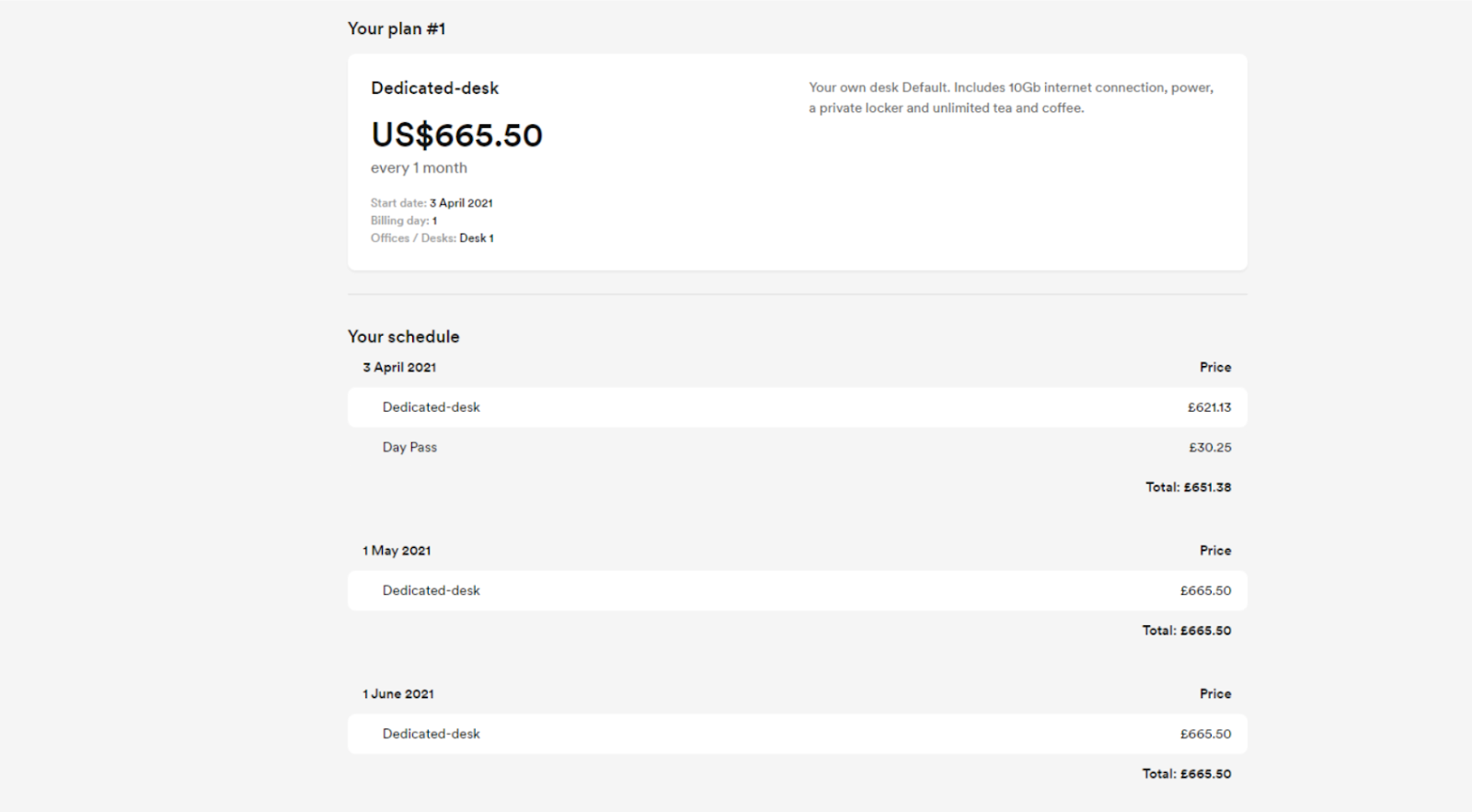Click the Dedicated-desk plan title
This screenshot has height=812, width=1472.
[x=434, y=88]
